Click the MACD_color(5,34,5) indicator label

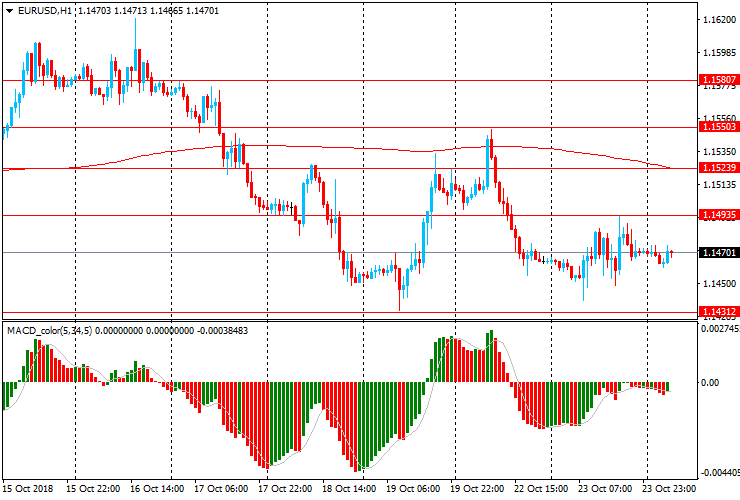(x=49, y=330)
